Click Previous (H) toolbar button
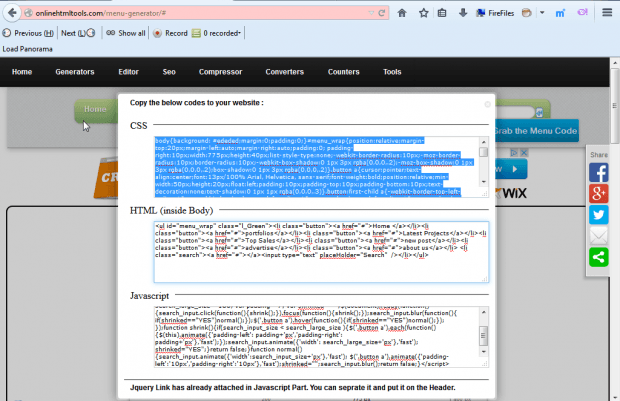 point(28,33)
